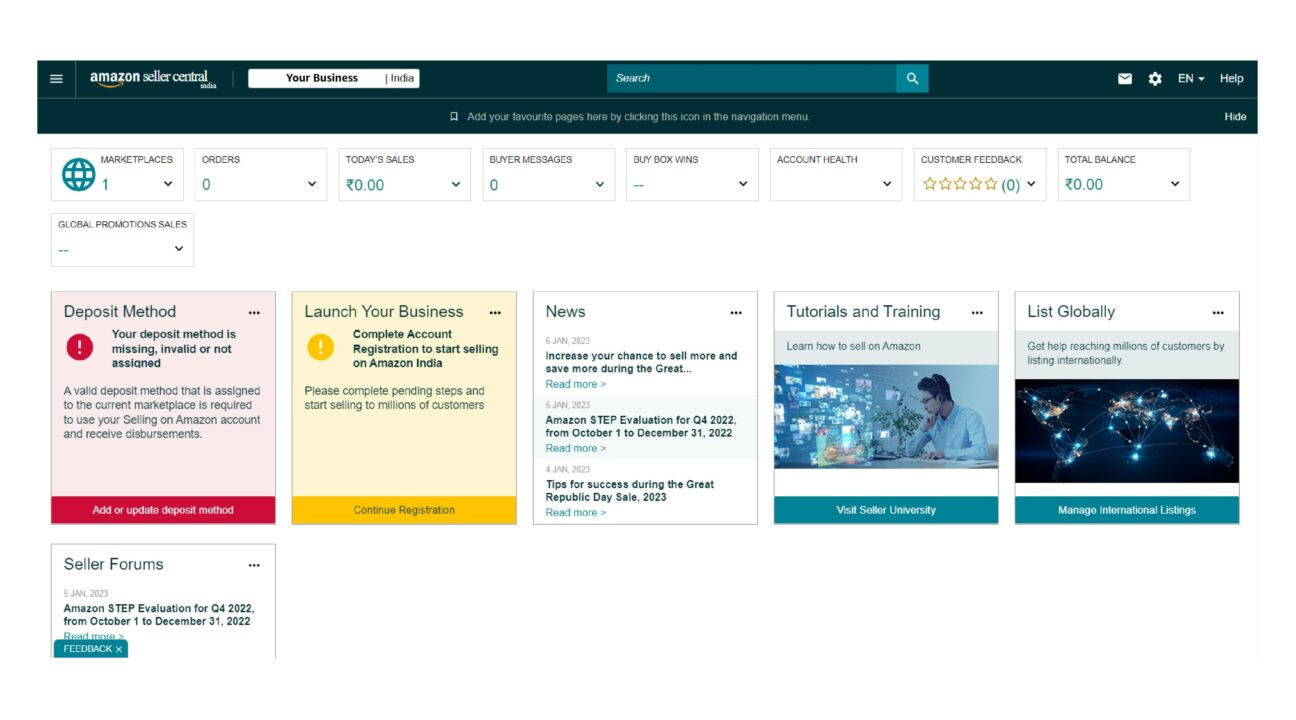The width and height of the screenshot is (1296, 720).
Task: Open the List Globally widget options
Action: 1218,312
